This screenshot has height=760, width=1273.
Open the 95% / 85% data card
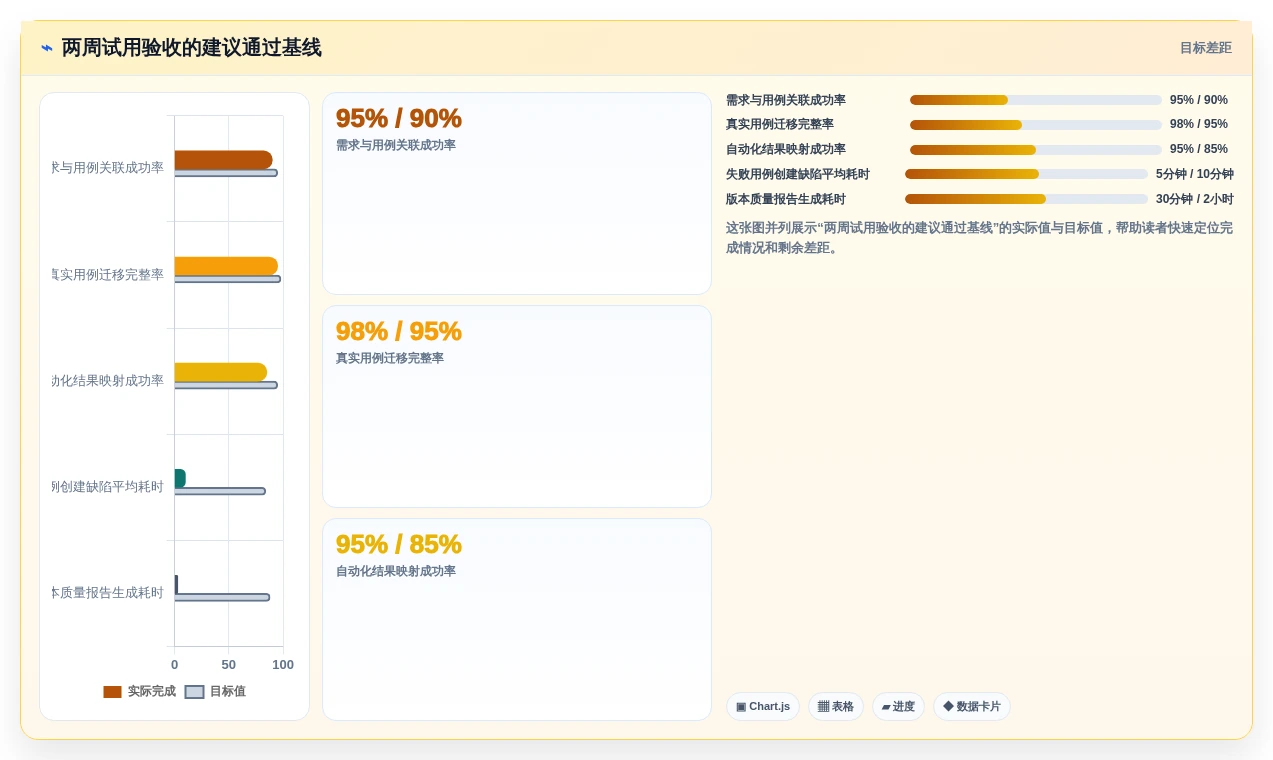pos(516,619)
